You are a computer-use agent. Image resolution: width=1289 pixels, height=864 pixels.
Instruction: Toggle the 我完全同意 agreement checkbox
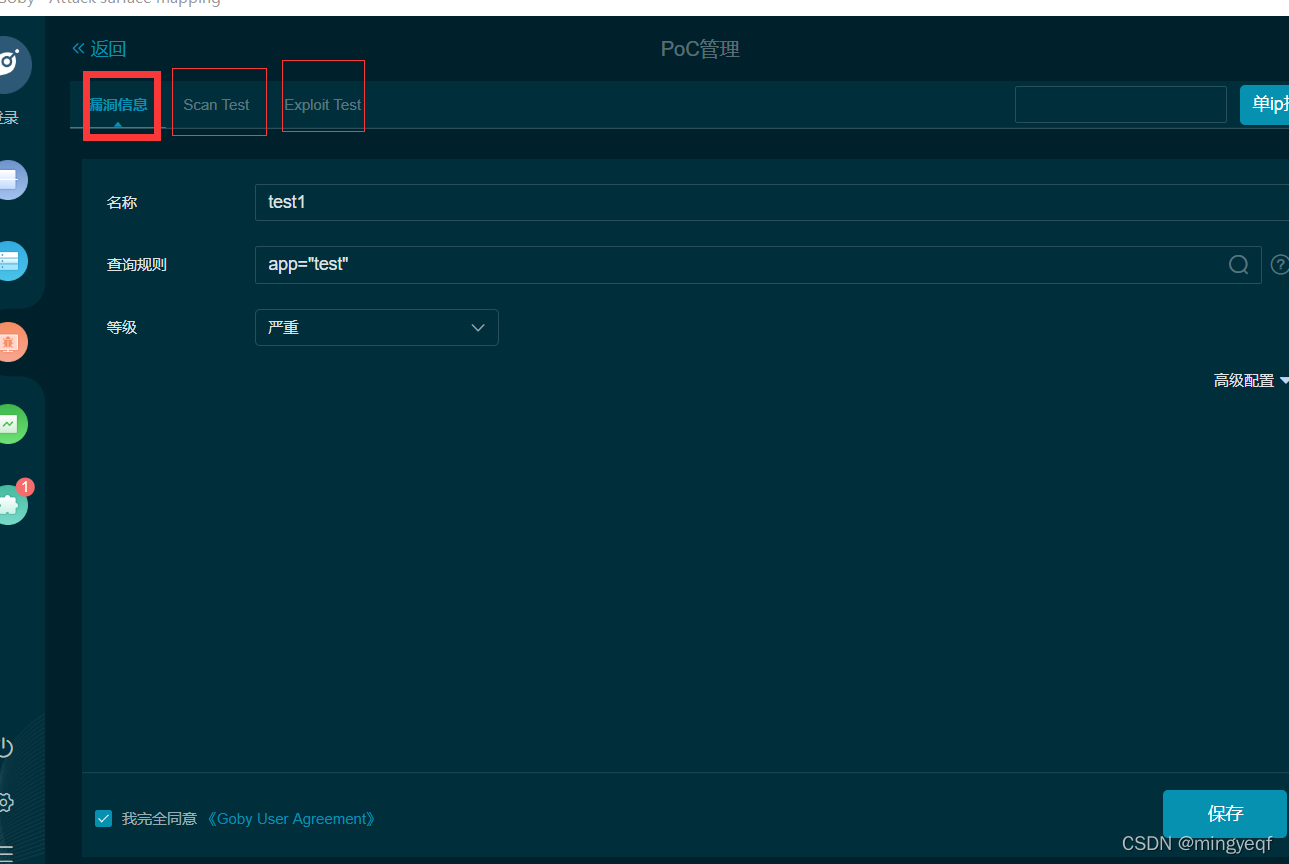point(104,819)
